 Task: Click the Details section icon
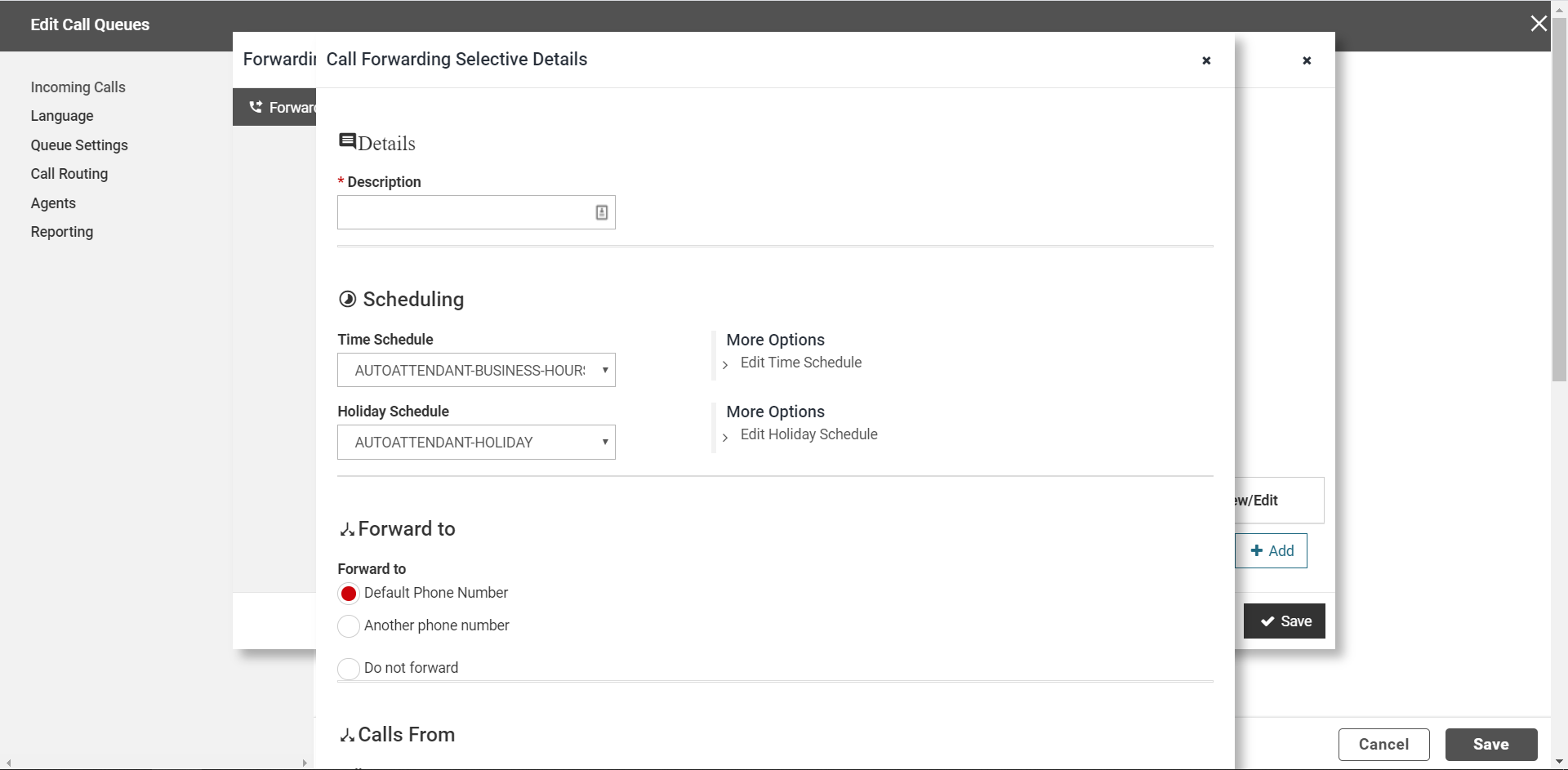click(348, 140)
